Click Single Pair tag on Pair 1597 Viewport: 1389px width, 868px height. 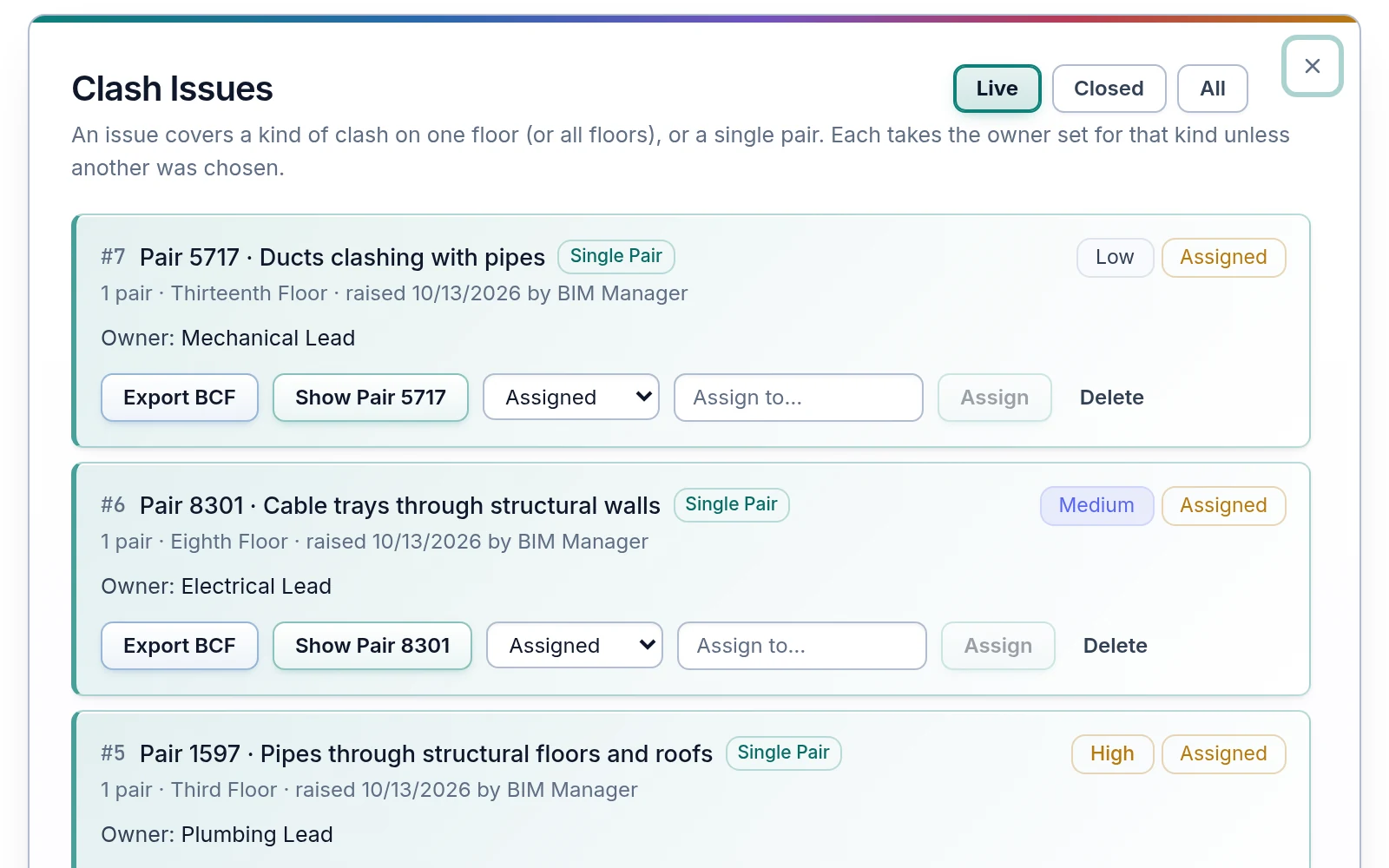point(783,753)
